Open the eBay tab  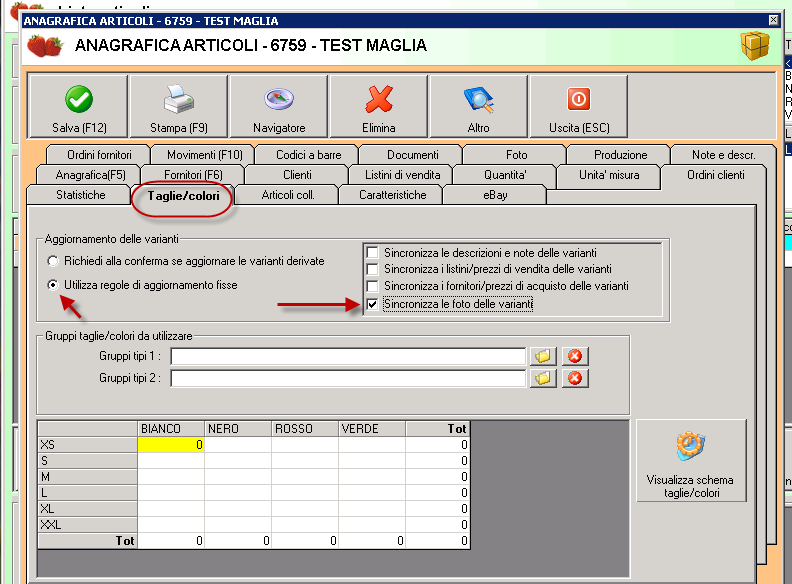495,195
